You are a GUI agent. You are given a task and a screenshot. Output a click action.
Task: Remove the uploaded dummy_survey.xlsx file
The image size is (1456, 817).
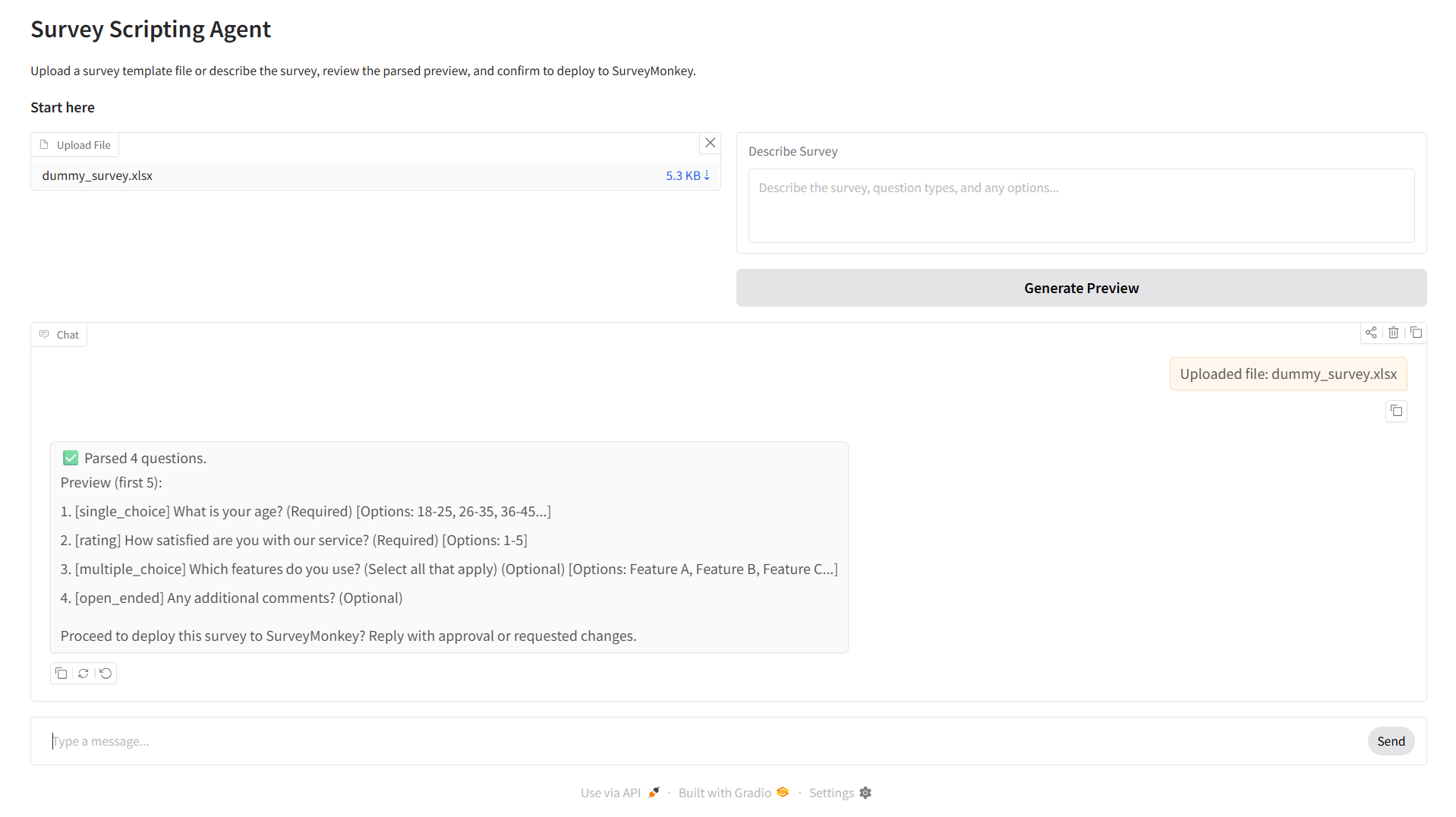710,143
